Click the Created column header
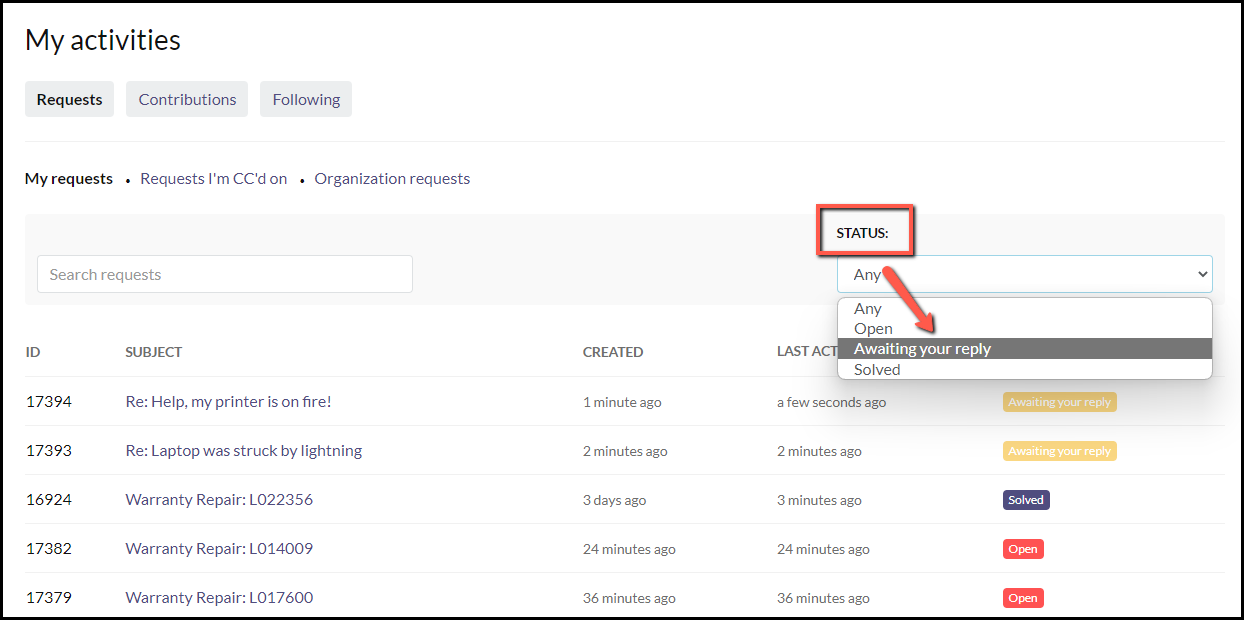Screen dimensions: 1244x620 [x=612, y=352]
